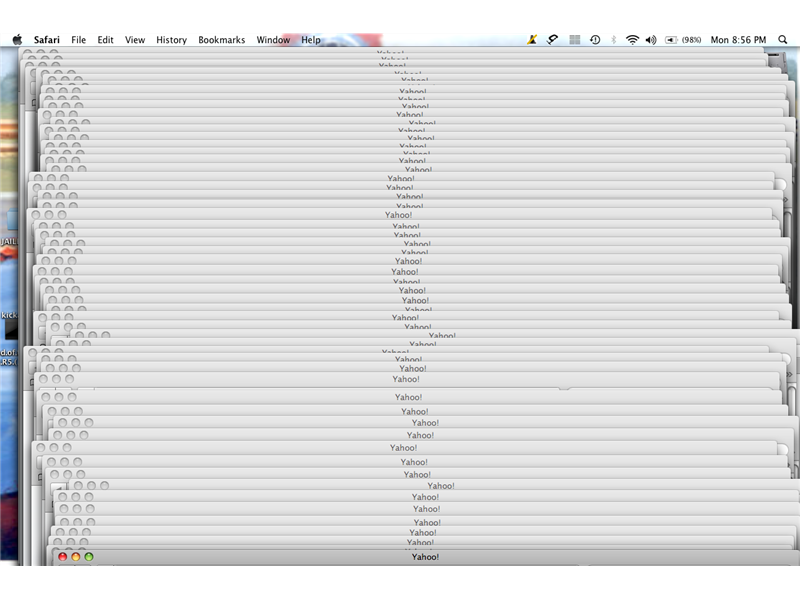Image resolution: width=800 pixels, height=600 pixels.
Task: Open the Window menu to list windows
Action: click(x=273, y=39)
